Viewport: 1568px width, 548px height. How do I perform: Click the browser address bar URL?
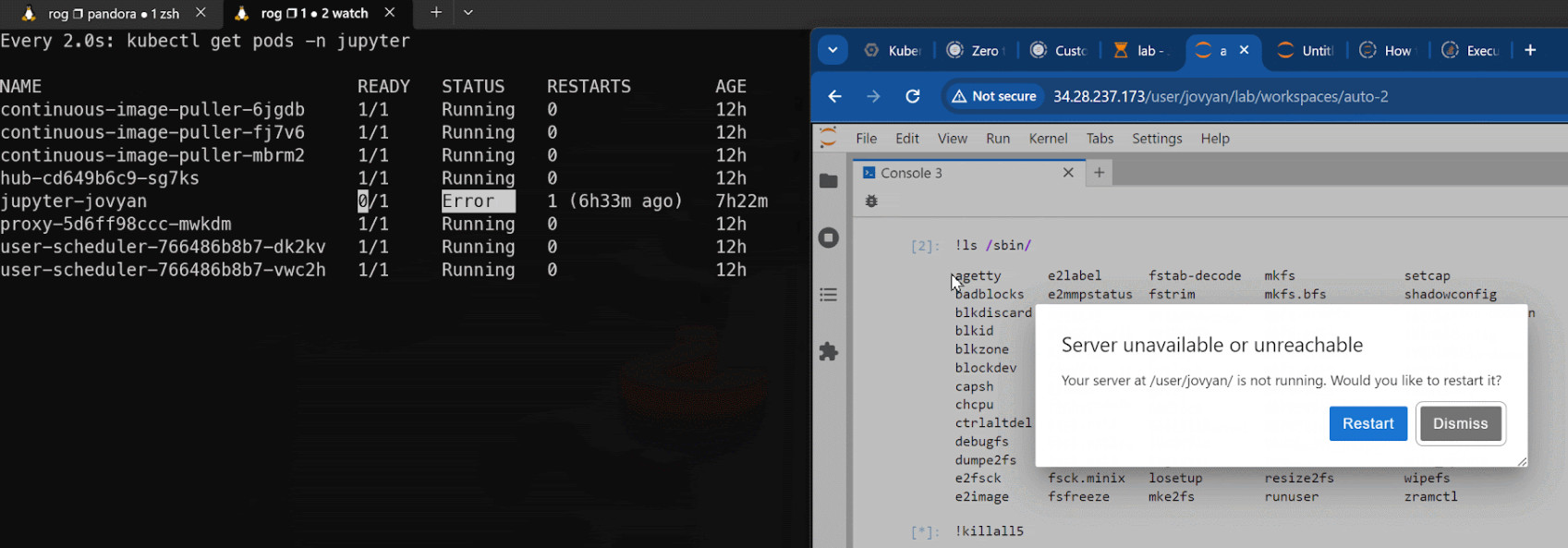pos(1221,96)
